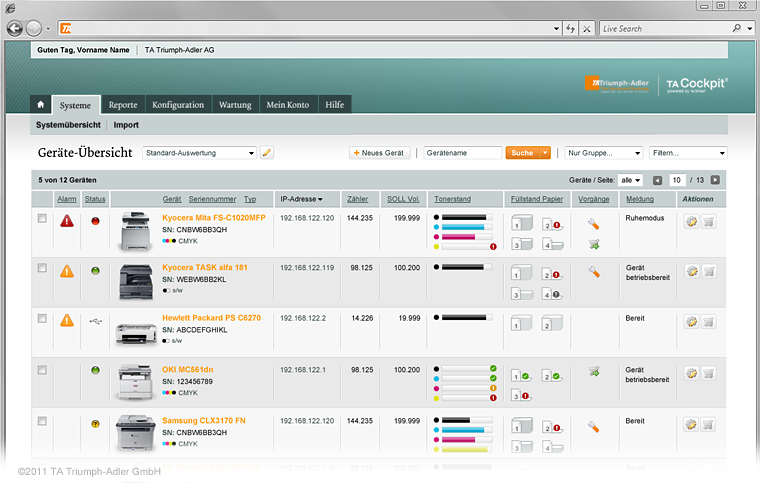Click the Neues Gerät button
The height and width of the screenshot is (483, 760).
[x=379, y=153]
